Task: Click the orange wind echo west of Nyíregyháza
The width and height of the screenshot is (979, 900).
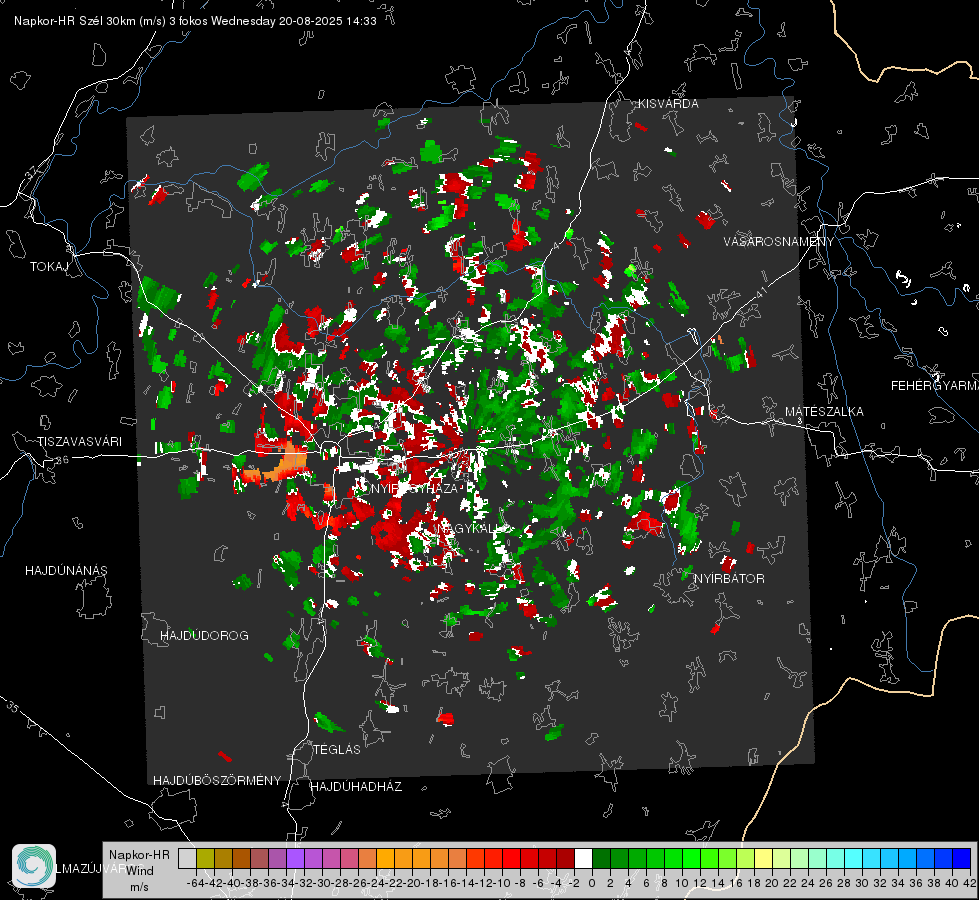Action: click(x=287, y=463)
